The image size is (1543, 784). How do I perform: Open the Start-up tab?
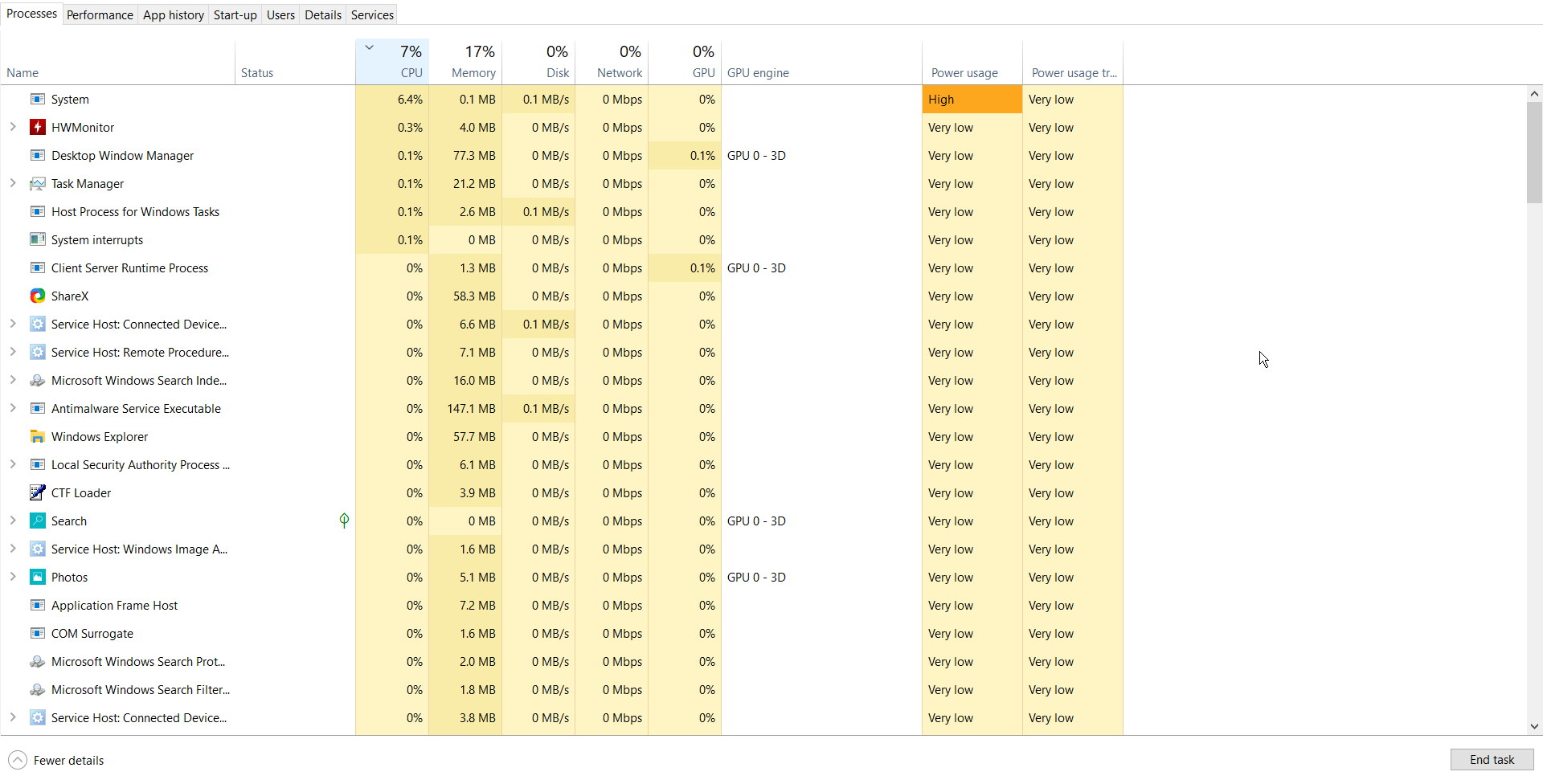235,14
